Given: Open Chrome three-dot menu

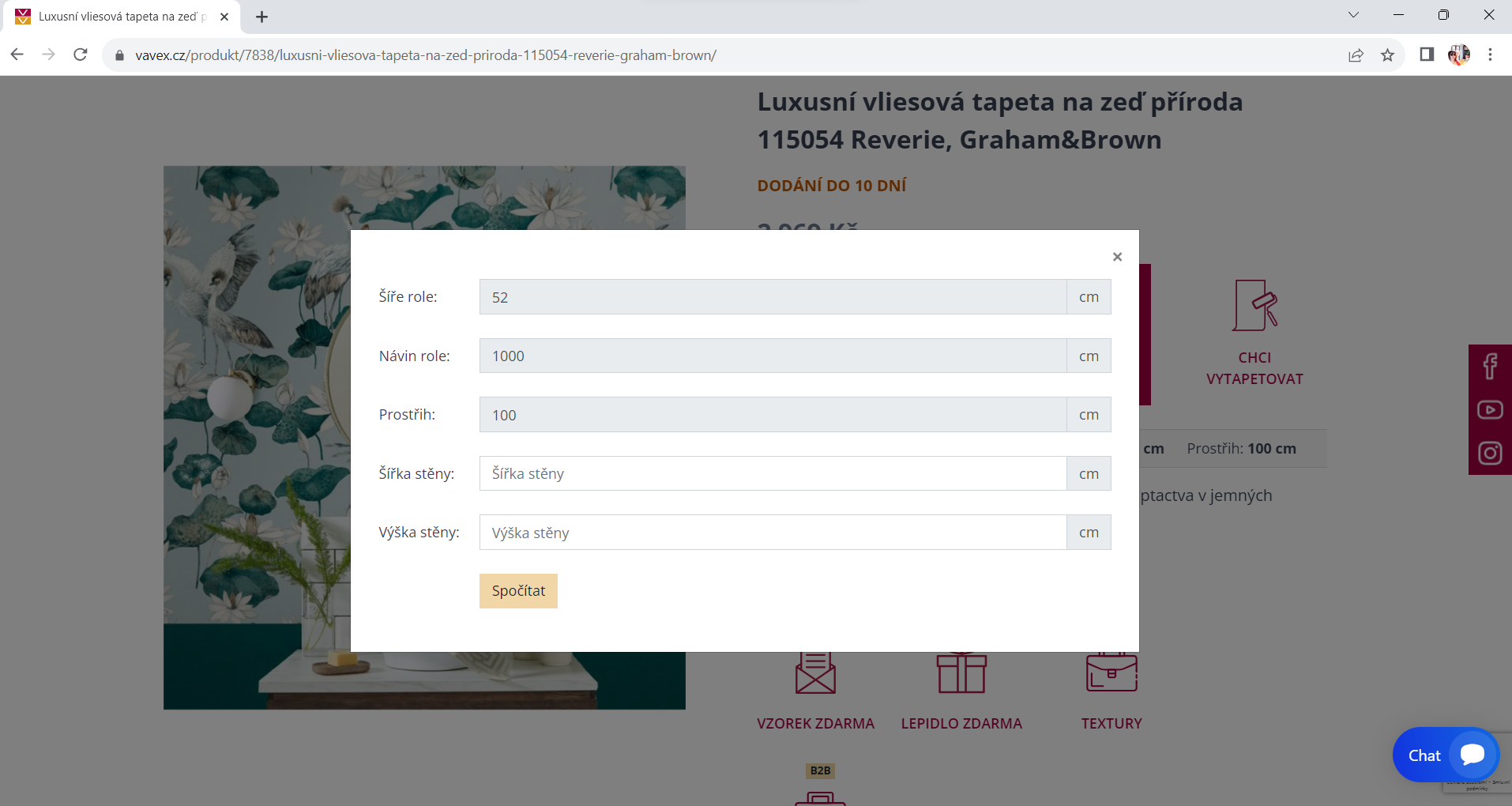Looking at the screenshot, I should coord(1490,55).
